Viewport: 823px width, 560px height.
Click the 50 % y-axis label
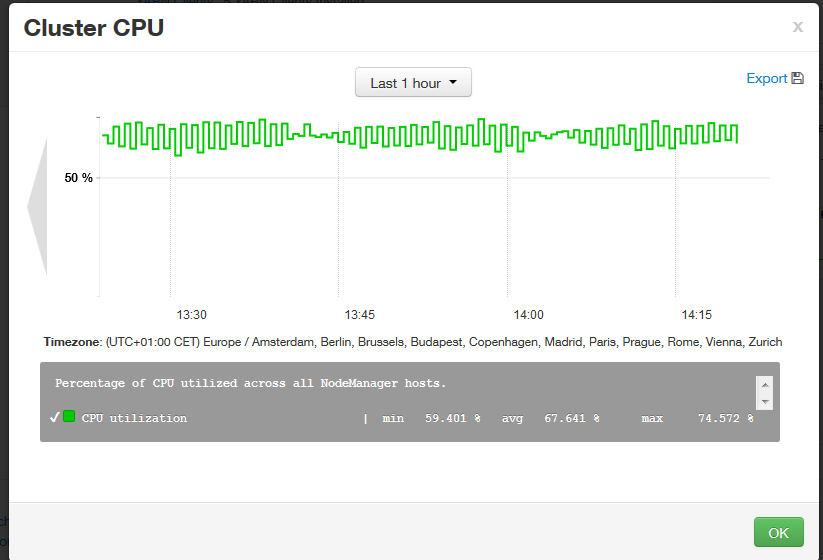pos(79,178)
